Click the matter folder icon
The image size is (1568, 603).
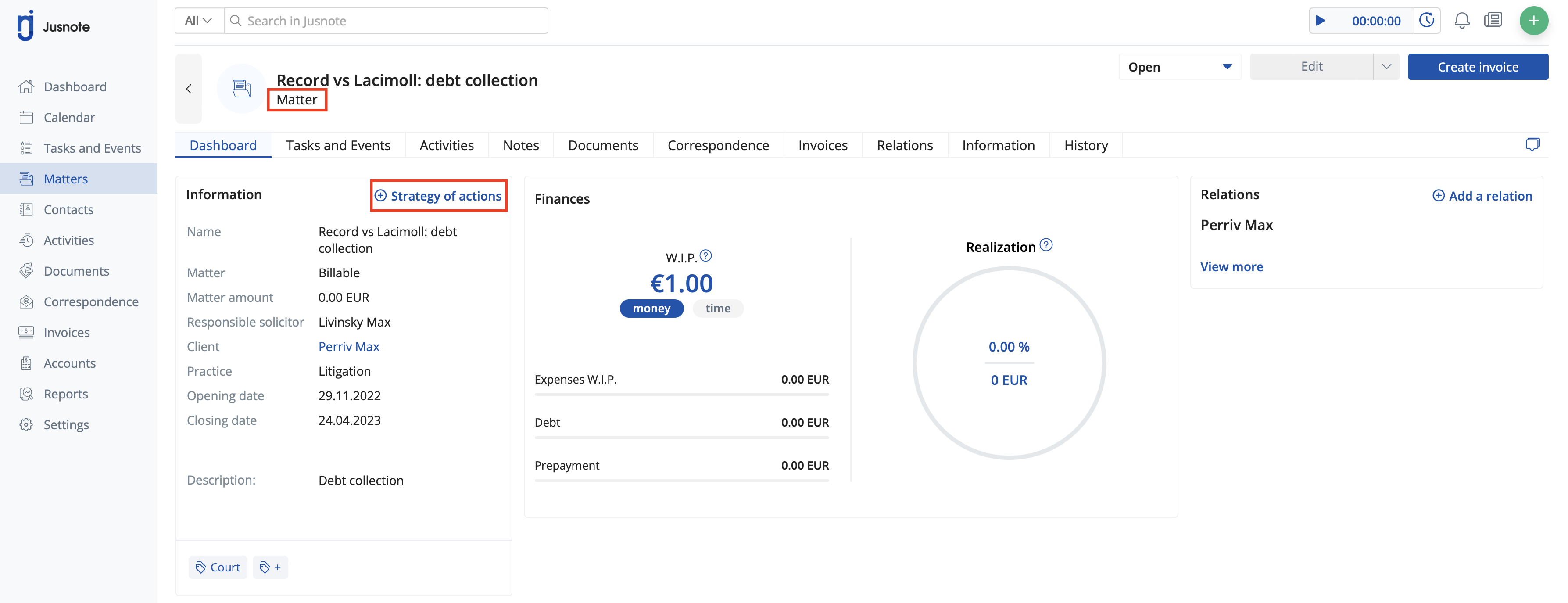point(242,89)
